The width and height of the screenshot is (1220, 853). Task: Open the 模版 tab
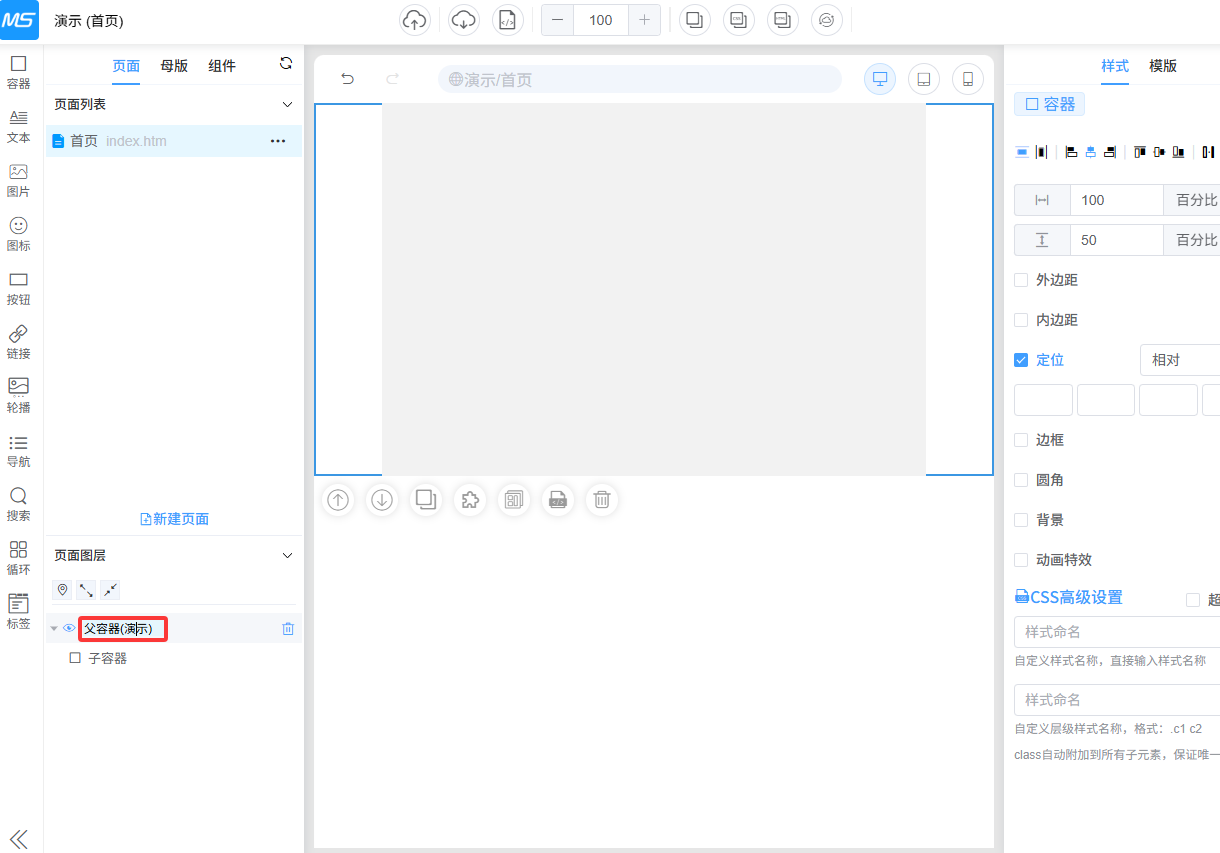pos(1163,66)
